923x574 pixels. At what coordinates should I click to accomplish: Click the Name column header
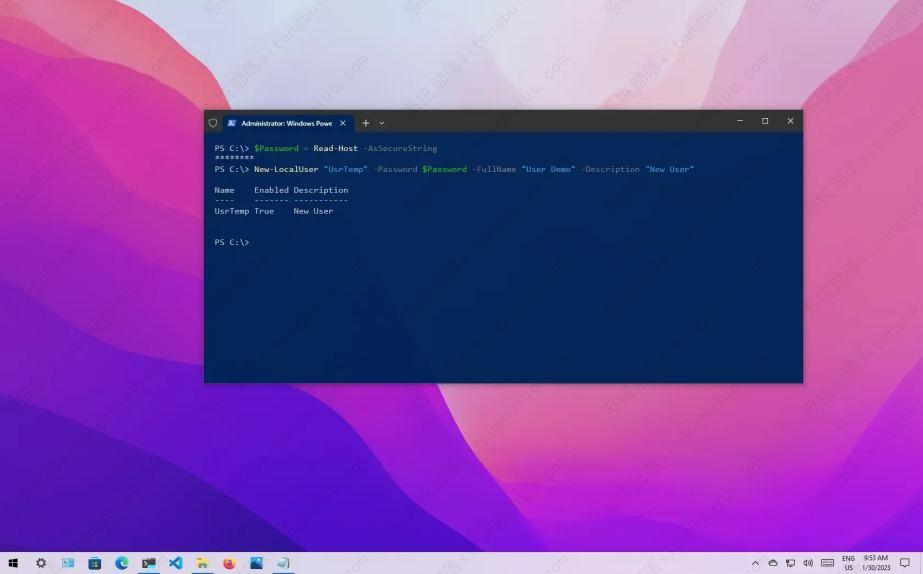[224, 190]
